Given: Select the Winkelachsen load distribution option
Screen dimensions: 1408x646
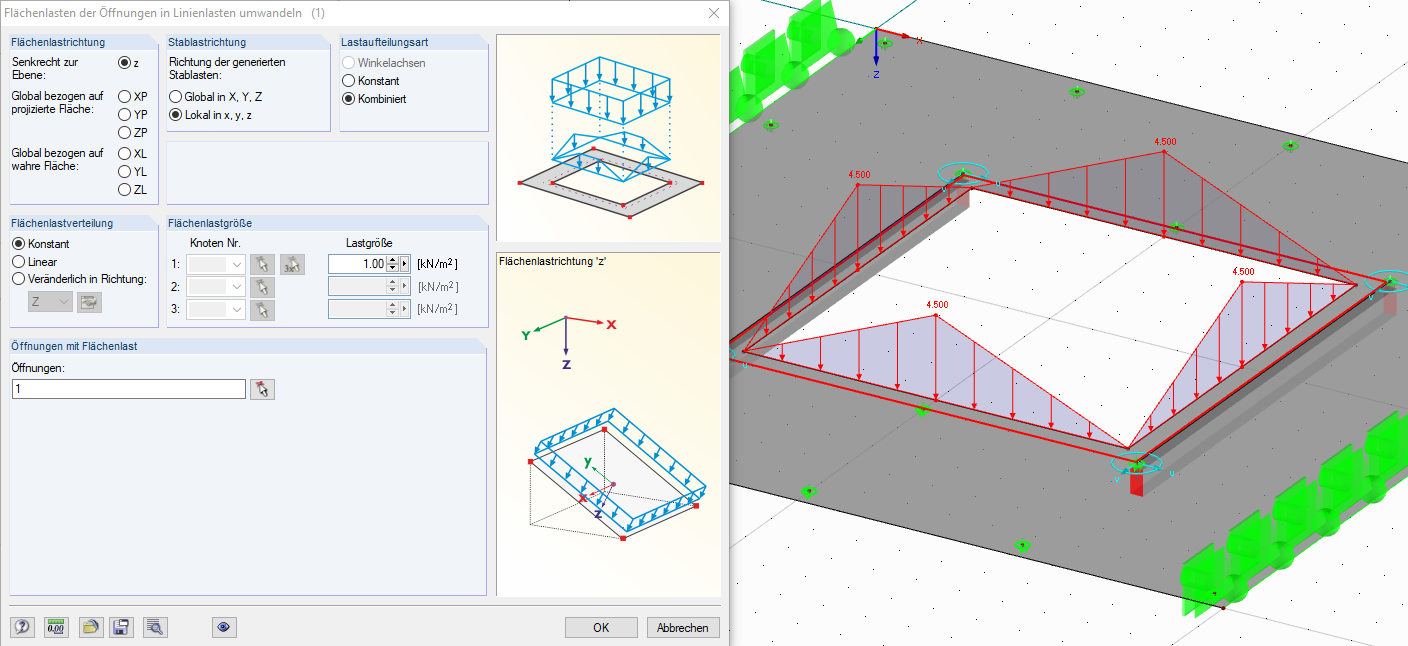Looking at the screenshot, I should (x=349, y=62).
